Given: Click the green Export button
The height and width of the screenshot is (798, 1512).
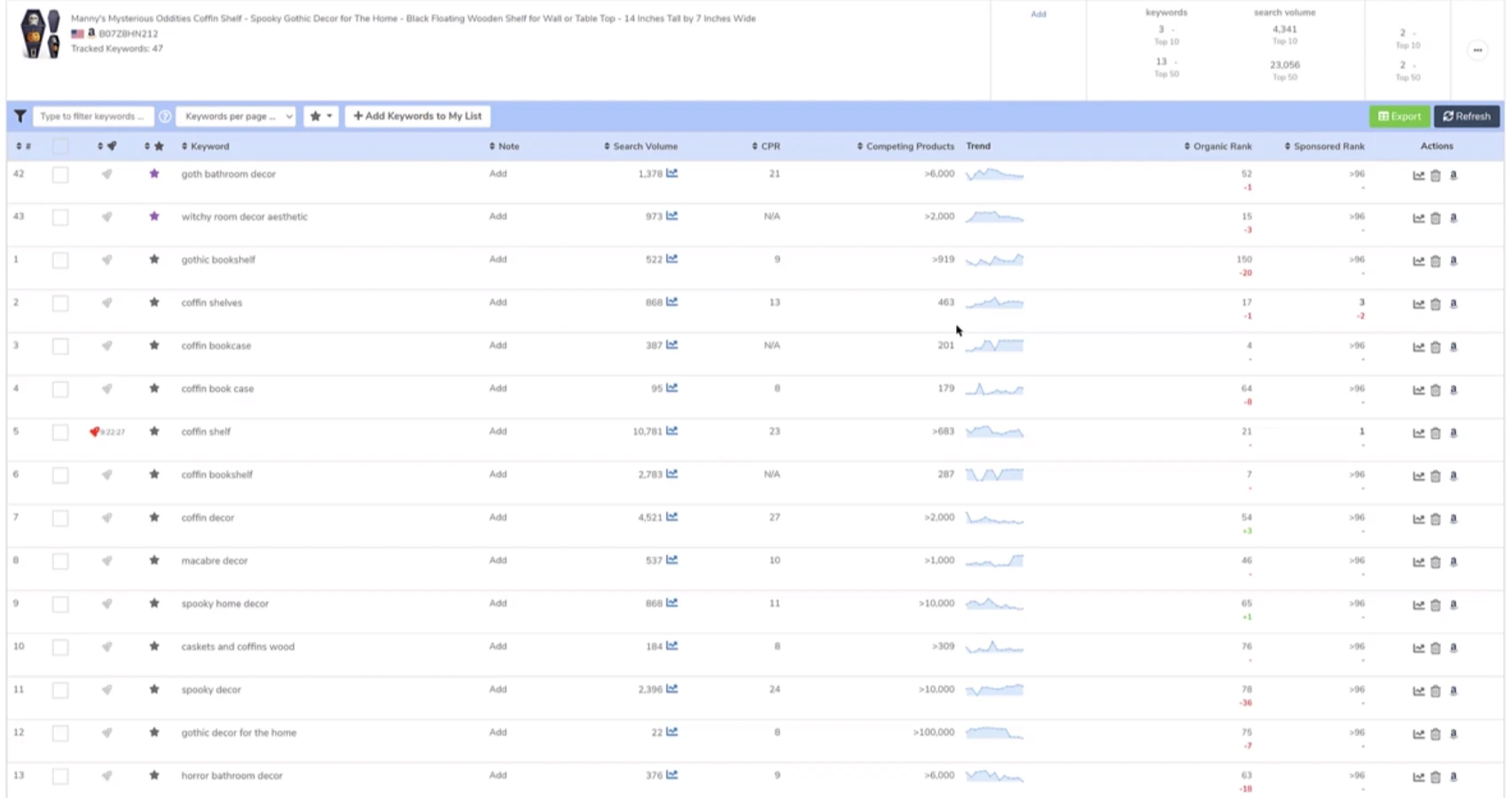Looking at the screenshot, I should [x=1399, y=116].
